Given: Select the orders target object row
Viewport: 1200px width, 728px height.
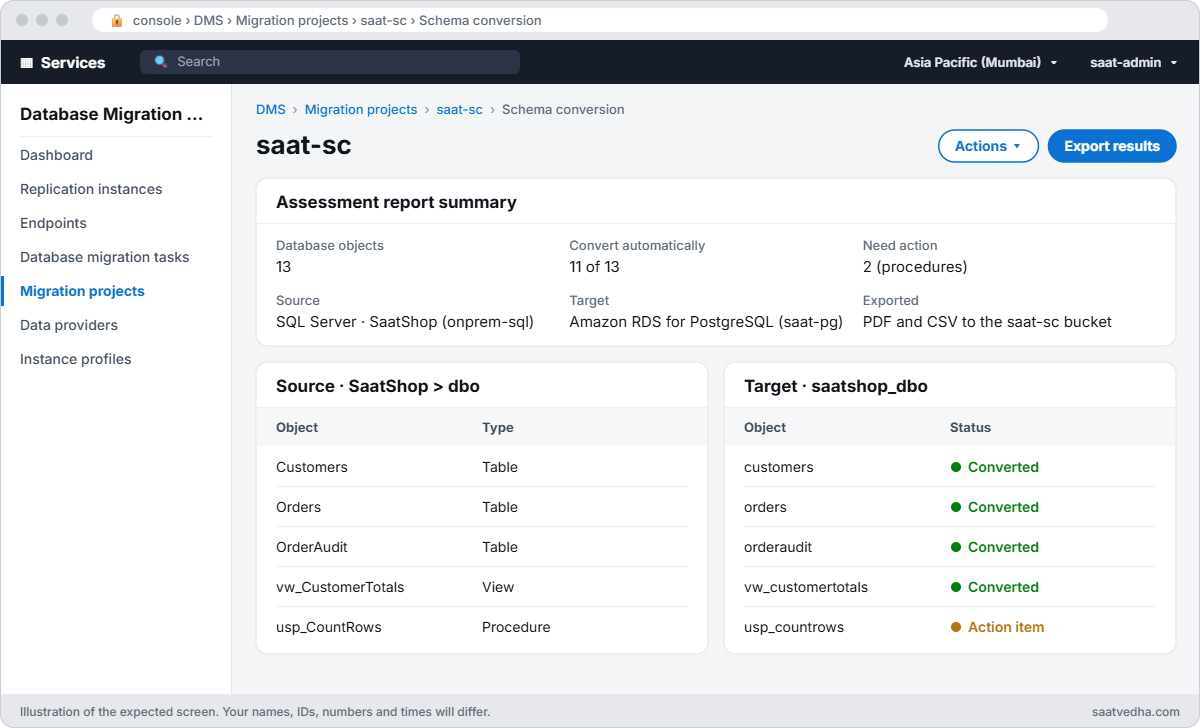Looking at the screenshot, I should 950,507.
